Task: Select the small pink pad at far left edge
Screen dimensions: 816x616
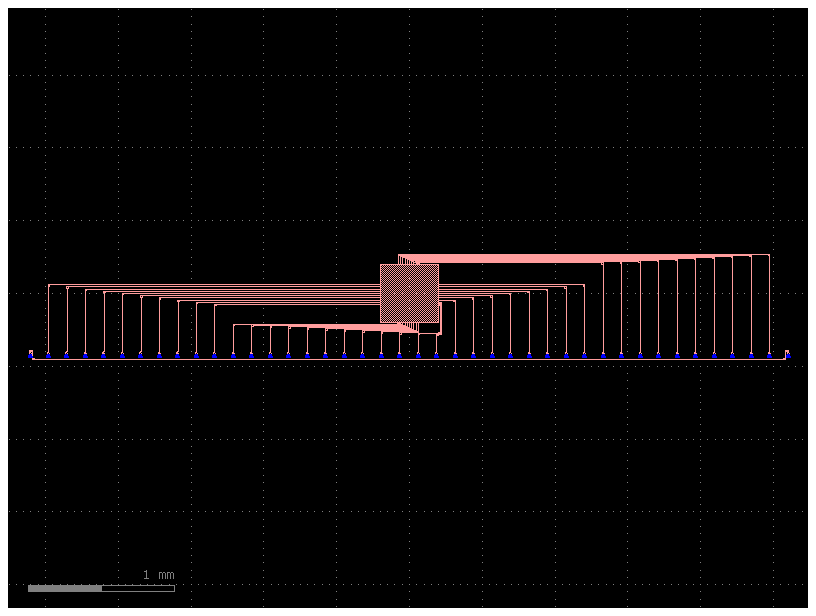Action: point(31,351)
